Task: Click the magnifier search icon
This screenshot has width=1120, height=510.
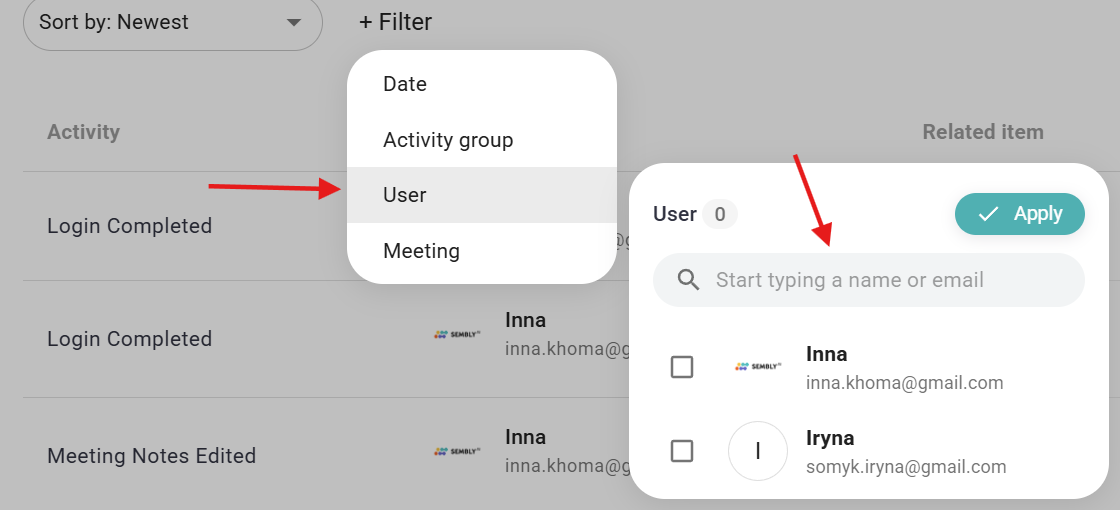Action: pos(688,280)
